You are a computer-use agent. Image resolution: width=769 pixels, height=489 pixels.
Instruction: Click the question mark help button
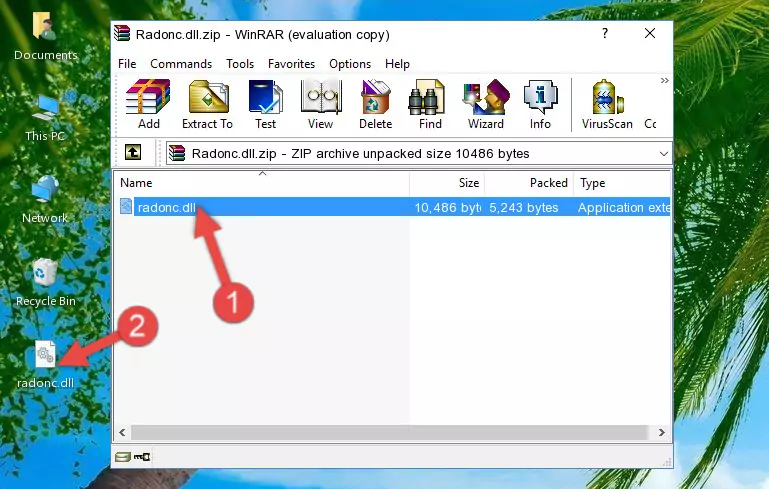coord(605,33)
